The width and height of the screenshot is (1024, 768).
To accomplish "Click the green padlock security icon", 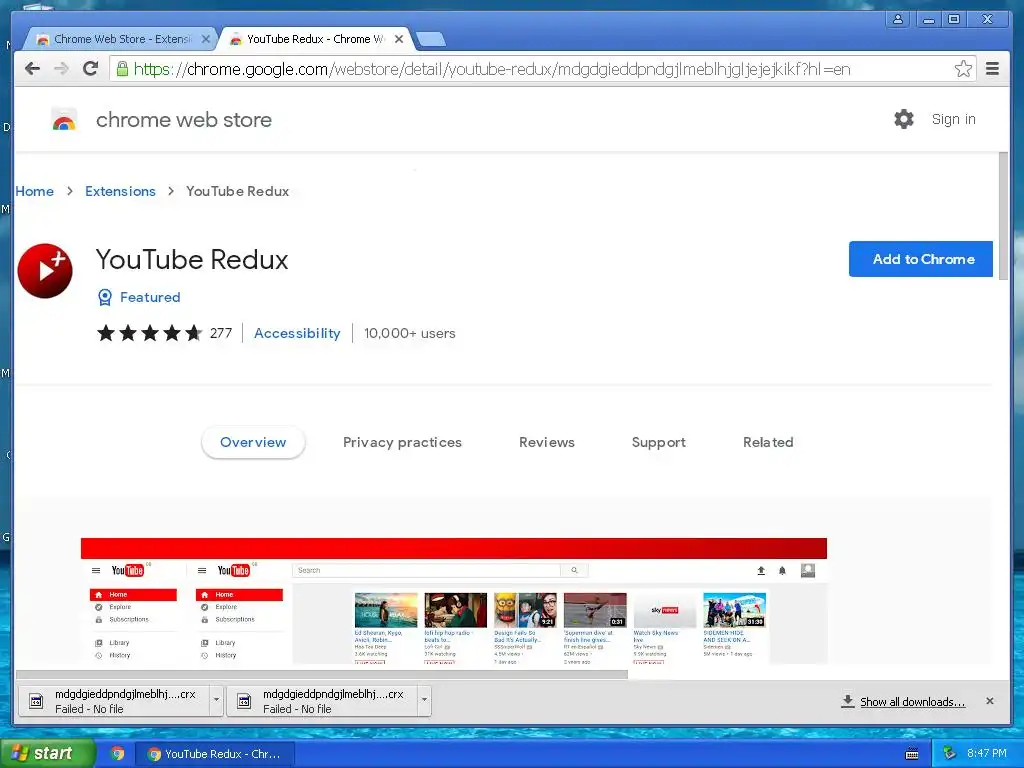I will point(122,69).
